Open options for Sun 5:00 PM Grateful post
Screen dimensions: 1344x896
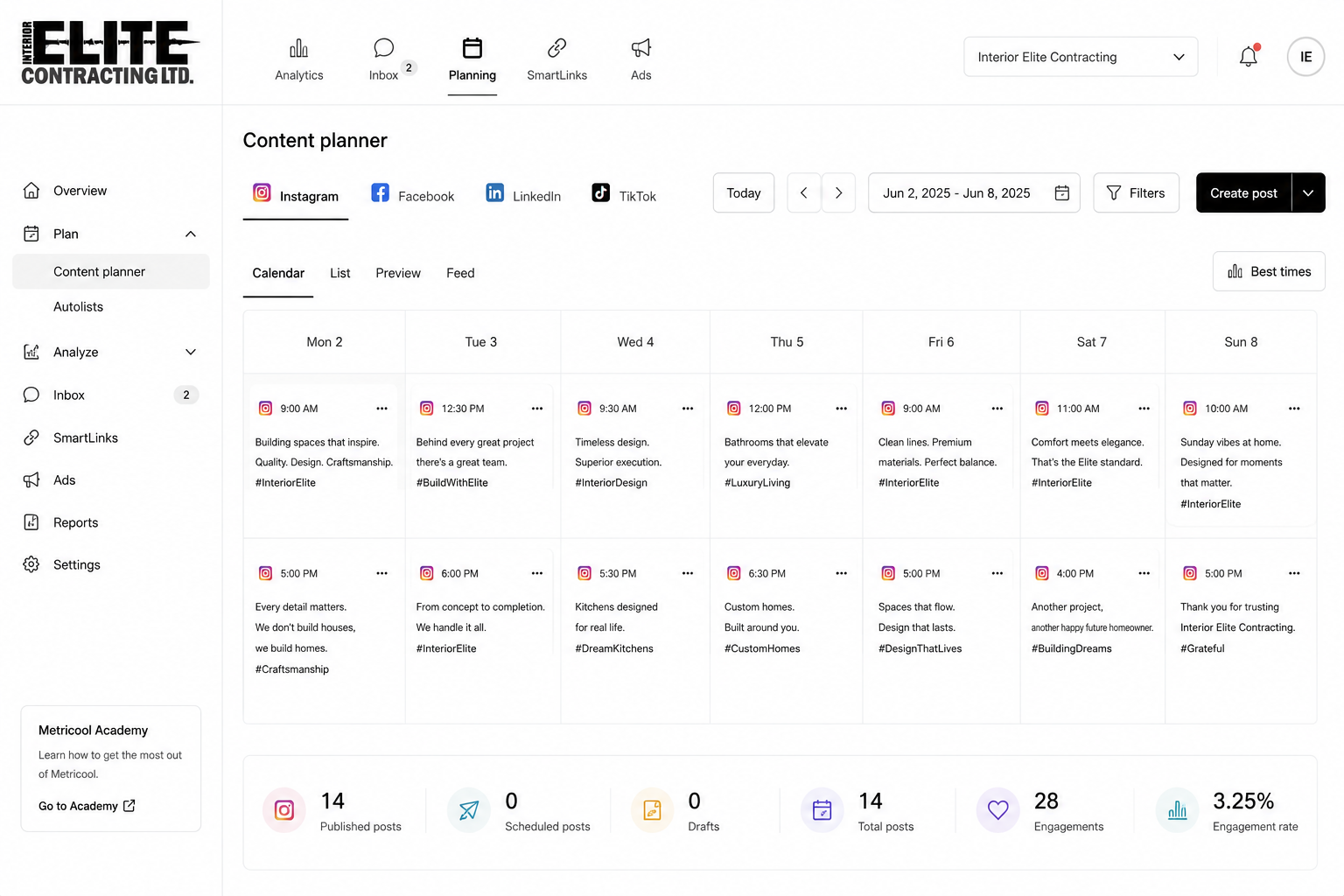coord(1294,573)
